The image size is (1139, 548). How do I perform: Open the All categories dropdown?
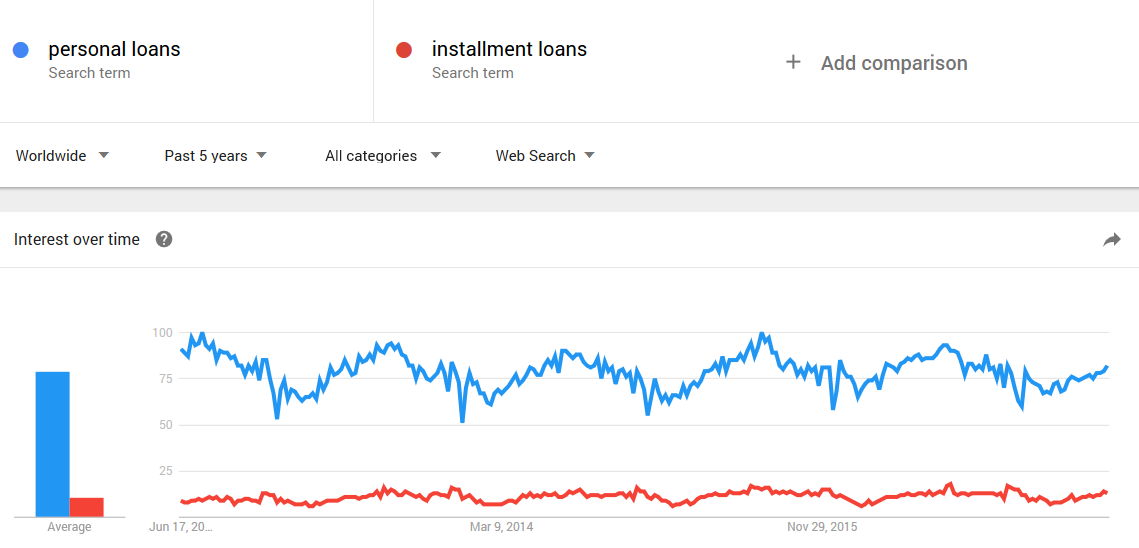(x=383, y=156)
